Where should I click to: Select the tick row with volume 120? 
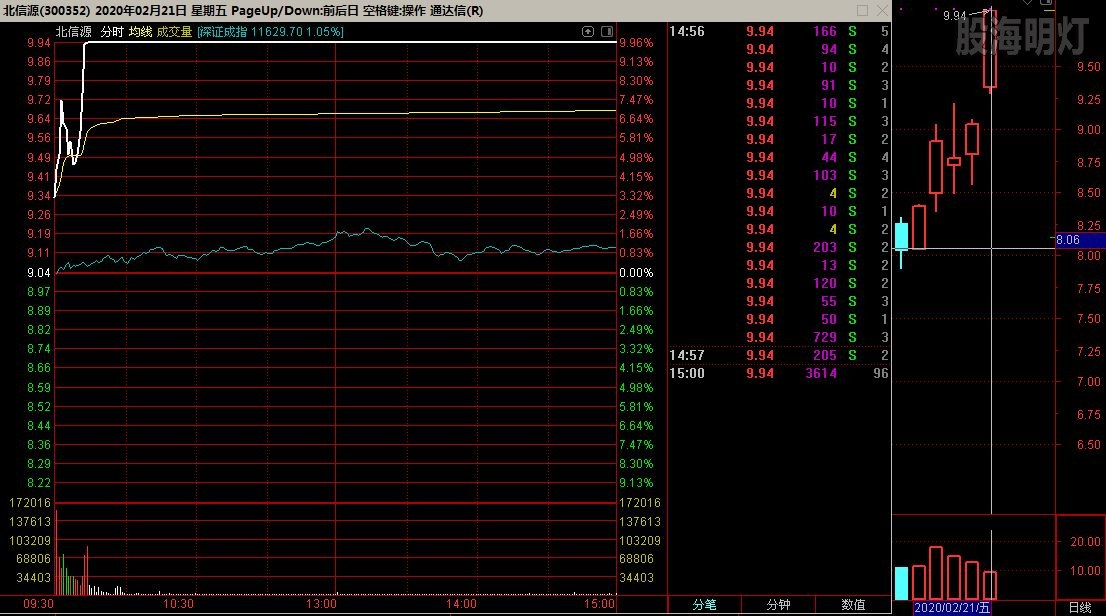pyautogui.click(x=779, y=284)
